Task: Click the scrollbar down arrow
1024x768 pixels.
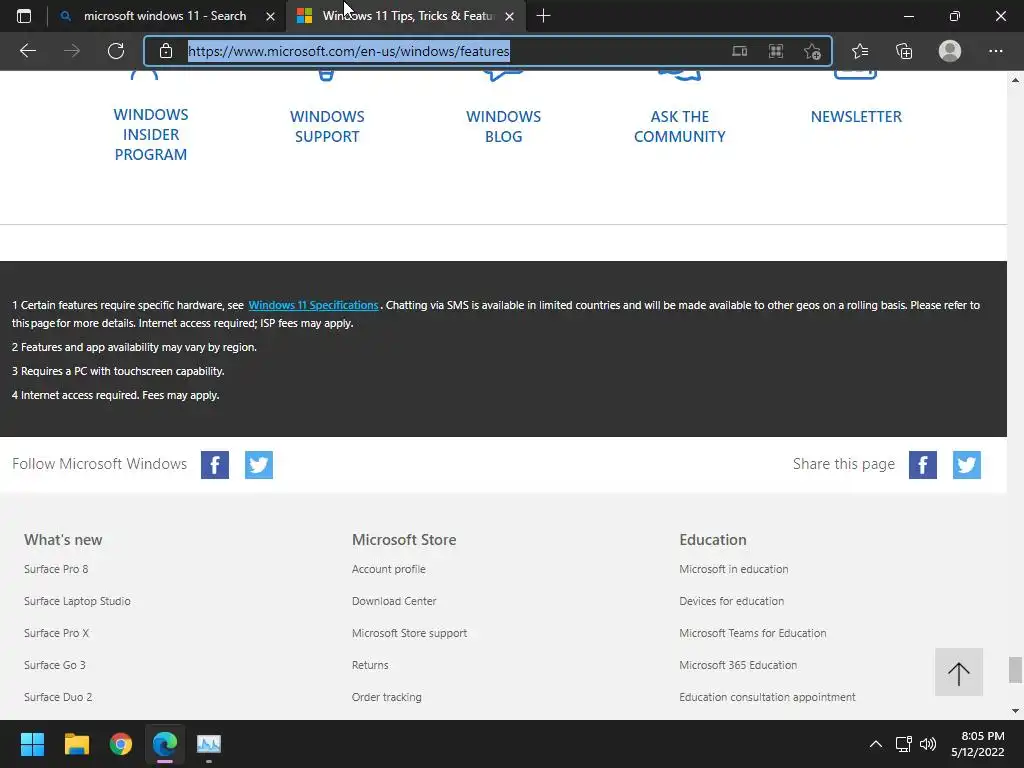Action: point(1015,711)
